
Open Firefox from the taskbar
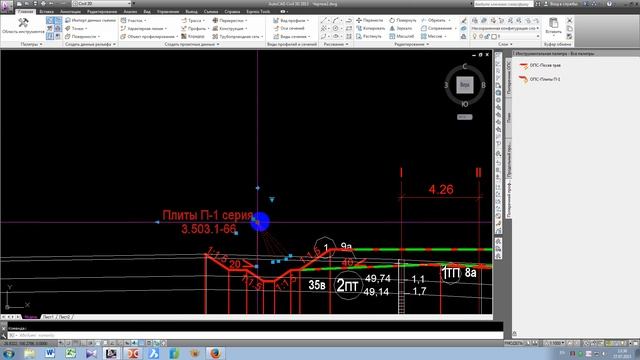pos(216,353)
